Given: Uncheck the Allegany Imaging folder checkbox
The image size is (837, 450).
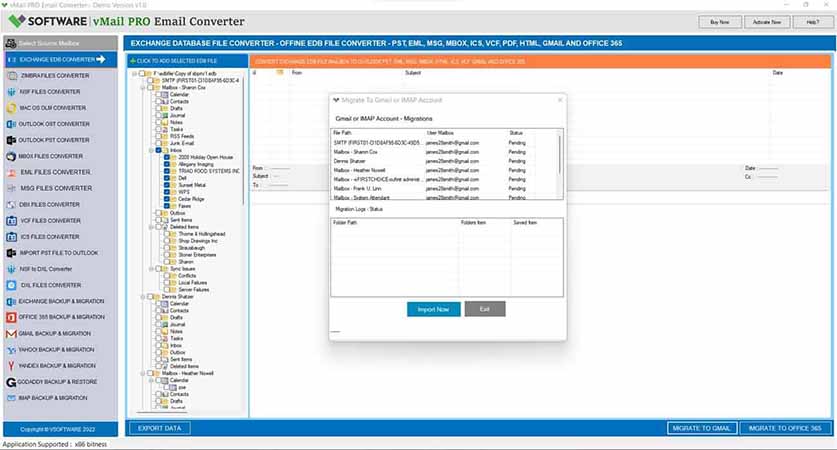Looking at the screenshot, I should (x=167, y=164).
